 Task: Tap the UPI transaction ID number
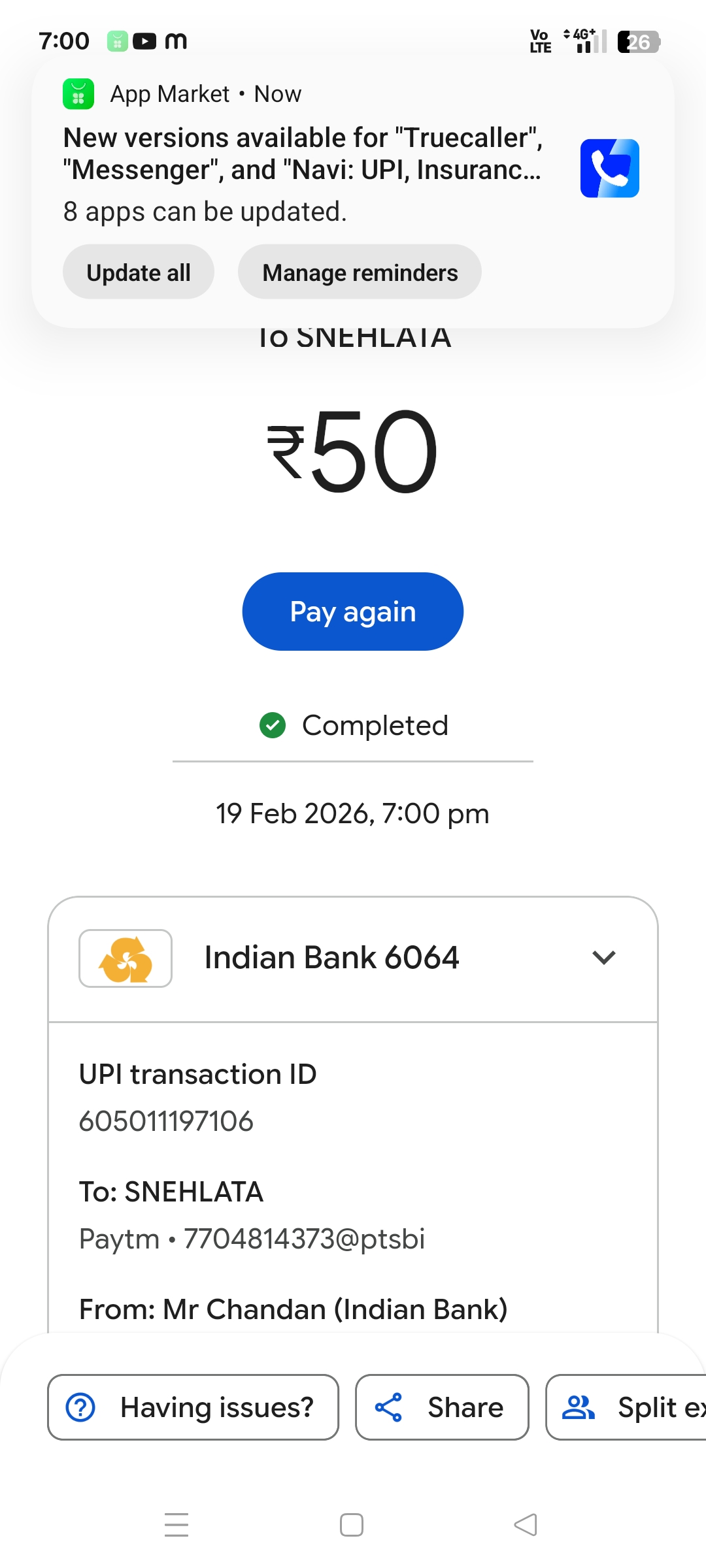166,1121
